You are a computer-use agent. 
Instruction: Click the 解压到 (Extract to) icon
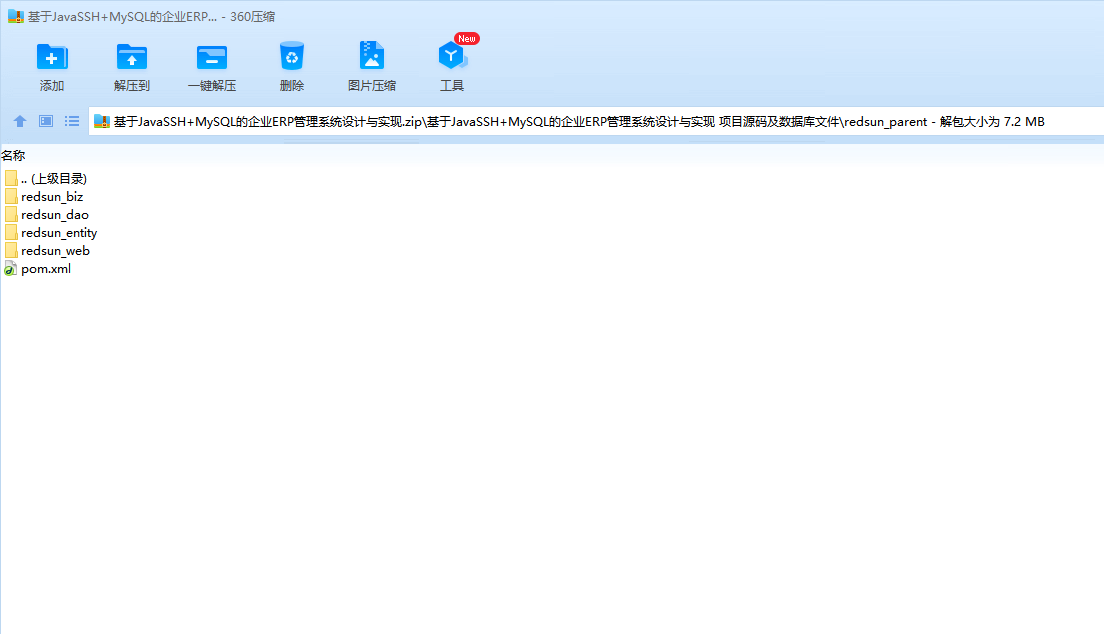pos(132,57)
